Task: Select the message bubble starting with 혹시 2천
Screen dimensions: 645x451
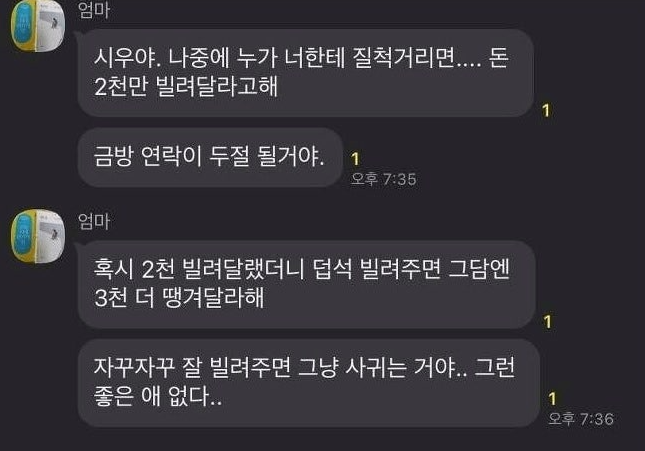Action: [x=306, y=284]
